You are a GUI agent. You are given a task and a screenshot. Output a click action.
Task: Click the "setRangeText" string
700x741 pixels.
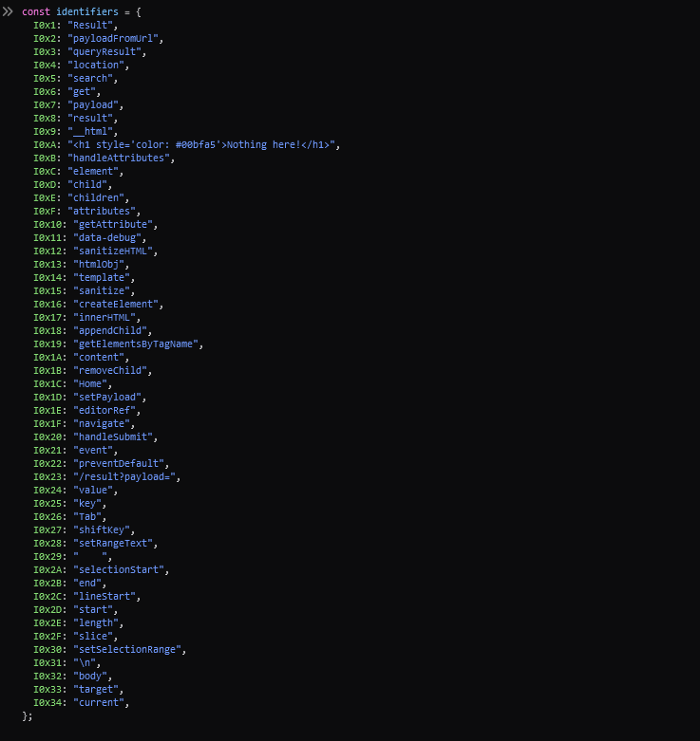(115, 543)
